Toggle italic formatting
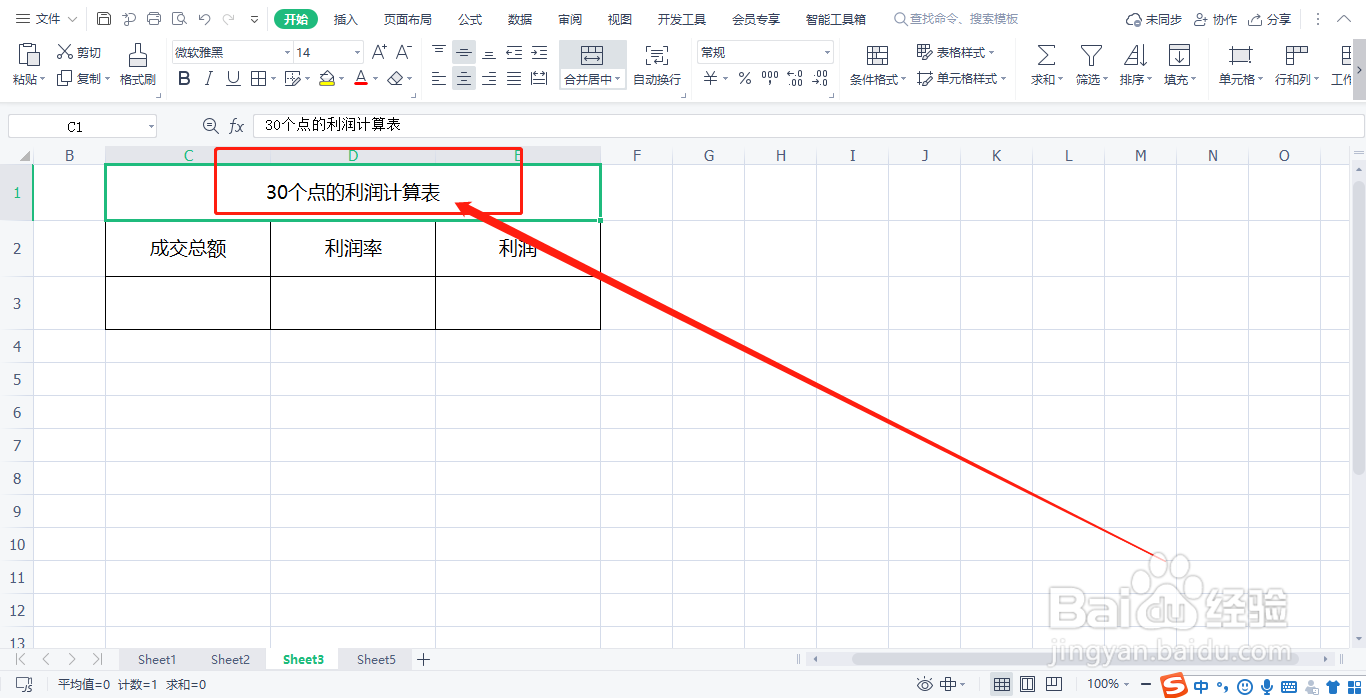The image size is (1366, 698). pos(207,78)
